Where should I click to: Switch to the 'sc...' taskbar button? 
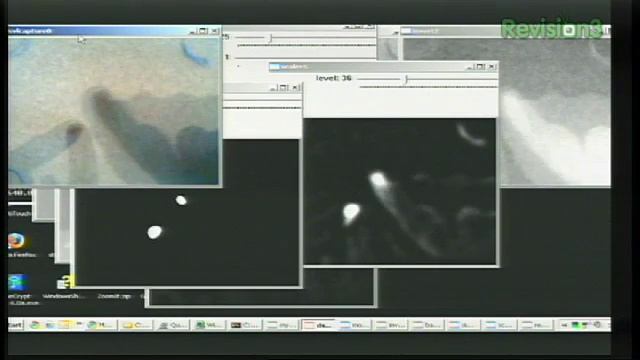[x=499, y=325]
